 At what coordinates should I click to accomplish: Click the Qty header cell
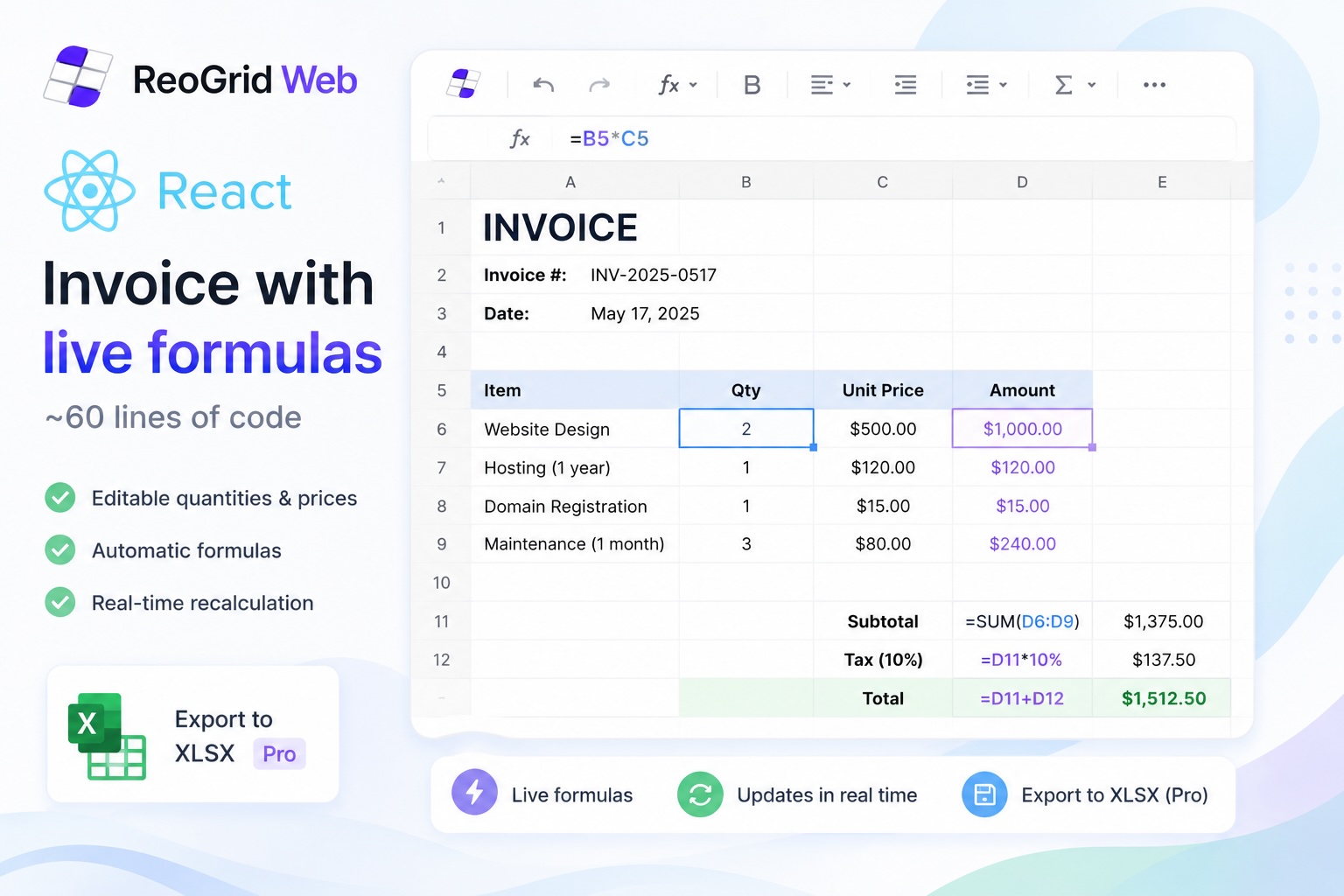coord(746,390)
